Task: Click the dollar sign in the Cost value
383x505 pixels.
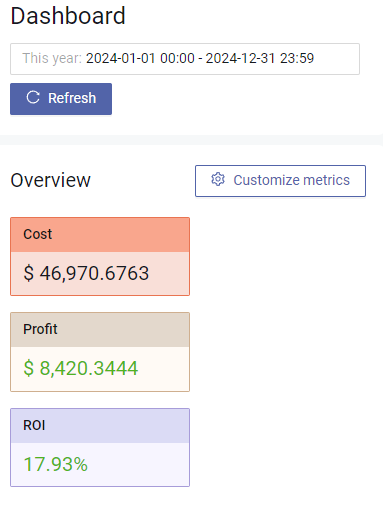Action: pyautogui.click(x=29, y=273)
